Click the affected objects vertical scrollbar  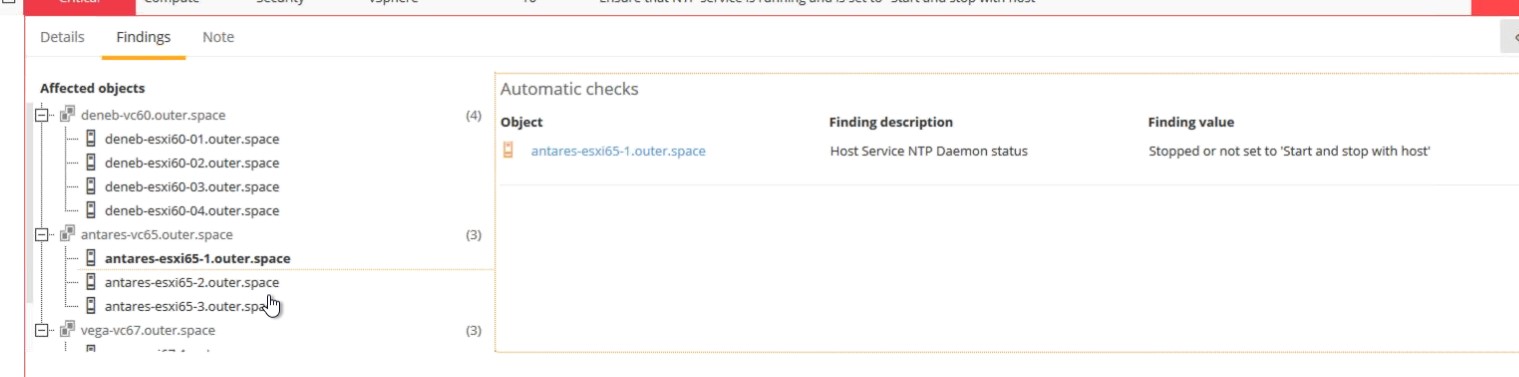tap(29, 200)
